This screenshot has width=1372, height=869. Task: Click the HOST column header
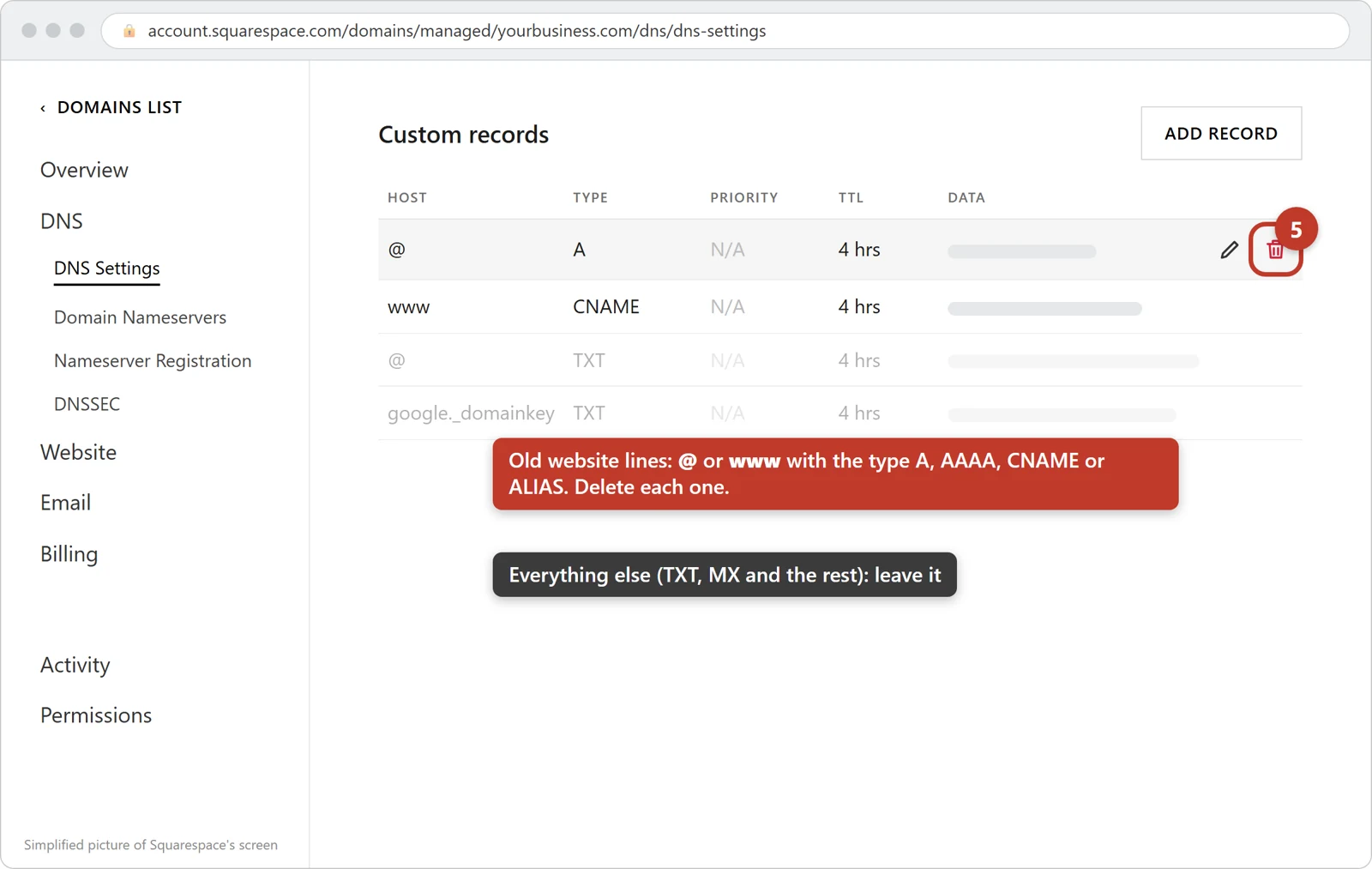[407, 197]
